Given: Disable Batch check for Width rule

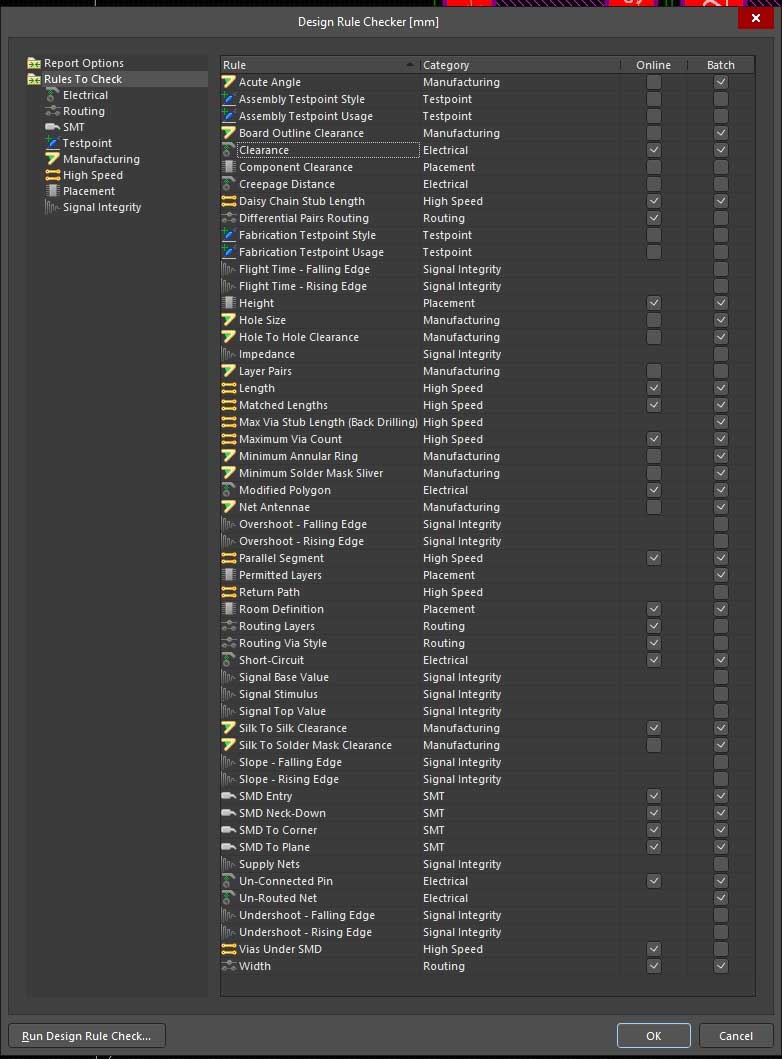Looking at the screenshot, I should point(721,966).
